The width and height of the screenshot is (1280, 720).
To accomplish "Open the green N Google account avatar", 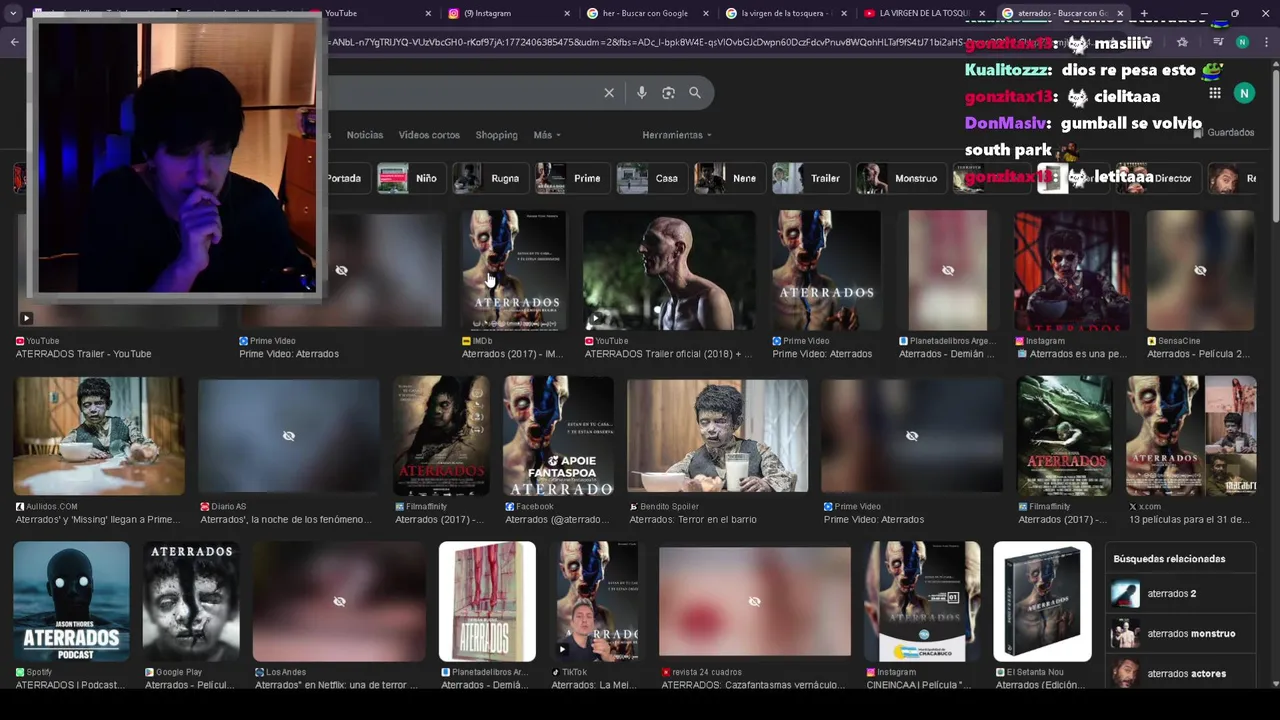I will coord(1244,93).
